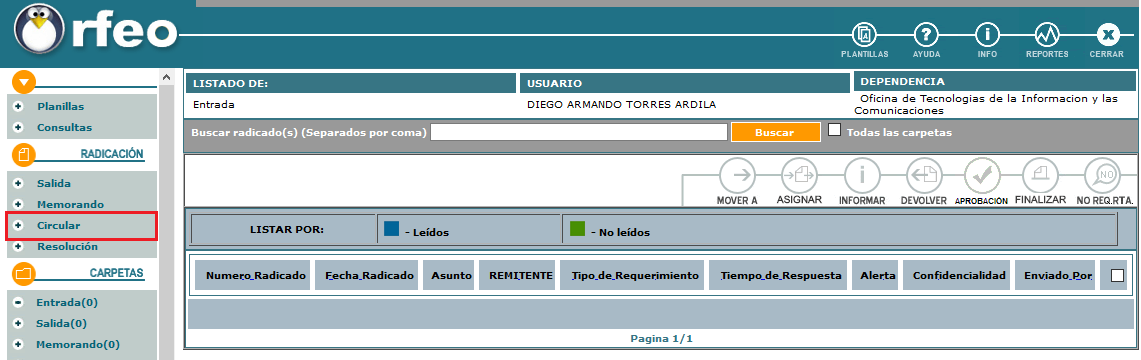This screenshot has height=360, width=1141.
Task: Tick the select-all checkbox in table header
Action: [1117, 276]
